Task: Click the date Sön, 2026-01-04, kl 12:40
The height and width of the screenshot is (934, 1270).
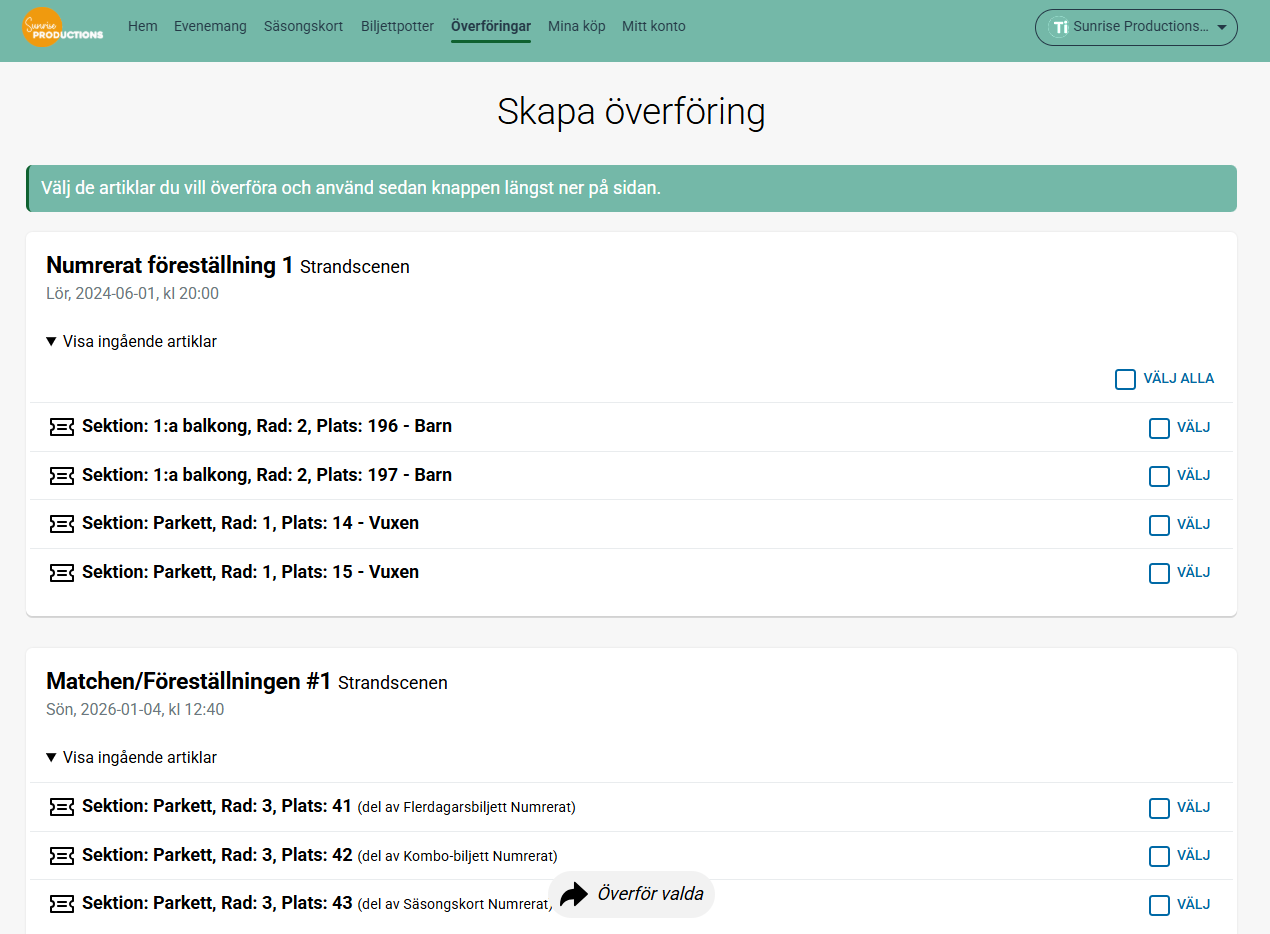Action: pyautogui.click(x=135, y=710)
